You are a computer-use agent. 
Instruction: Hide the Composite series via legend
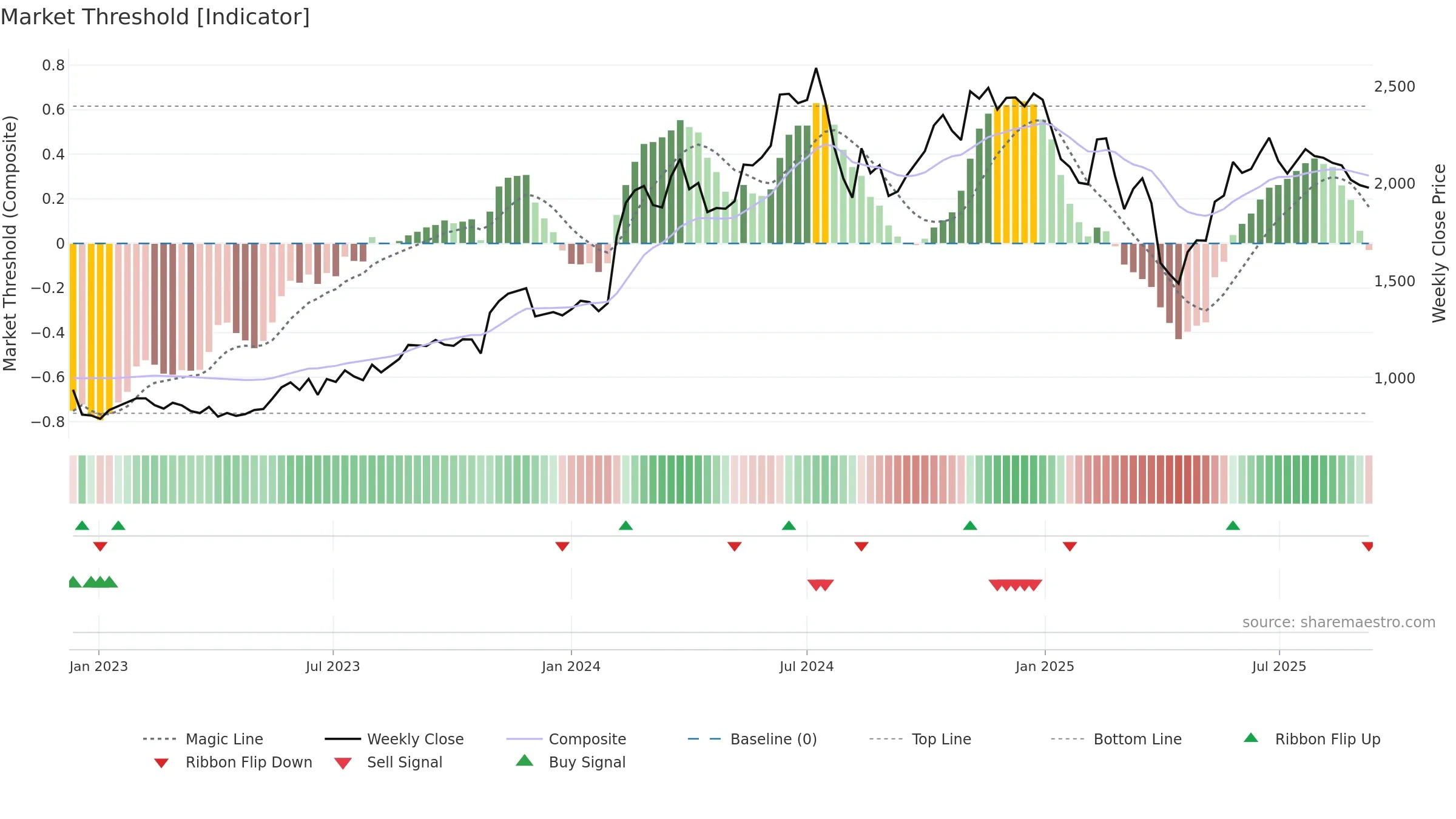pyautogui.click(x=567, y=739)
